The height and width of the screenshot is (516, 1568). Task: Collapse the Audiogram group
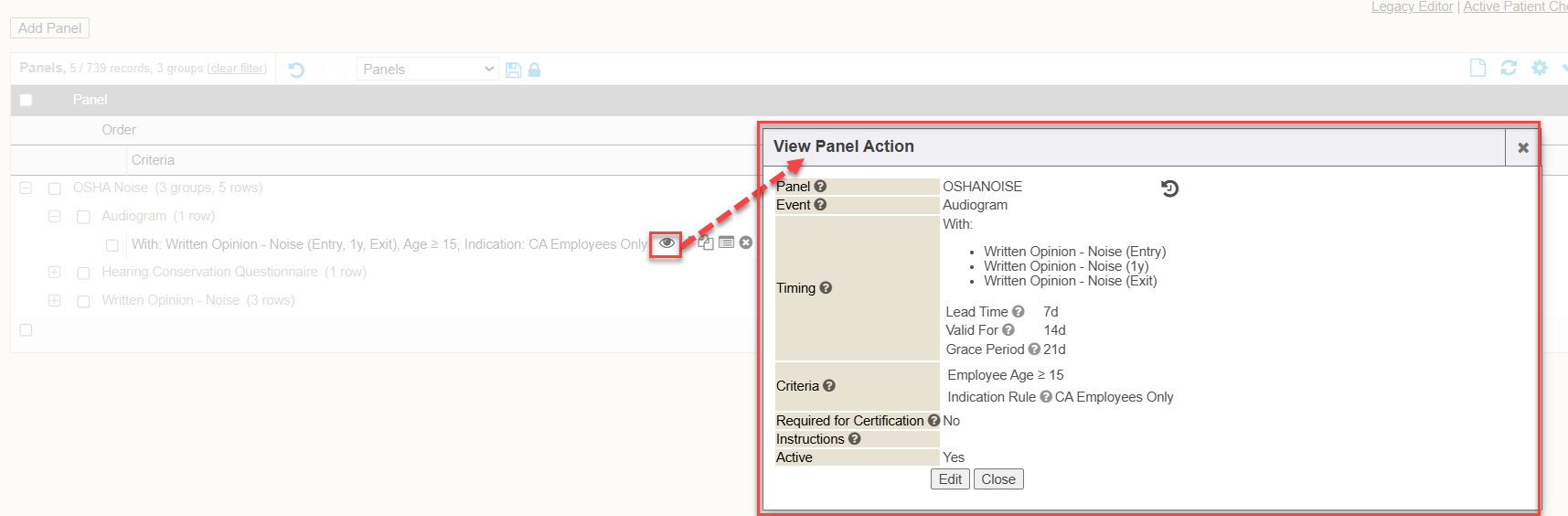55,217
